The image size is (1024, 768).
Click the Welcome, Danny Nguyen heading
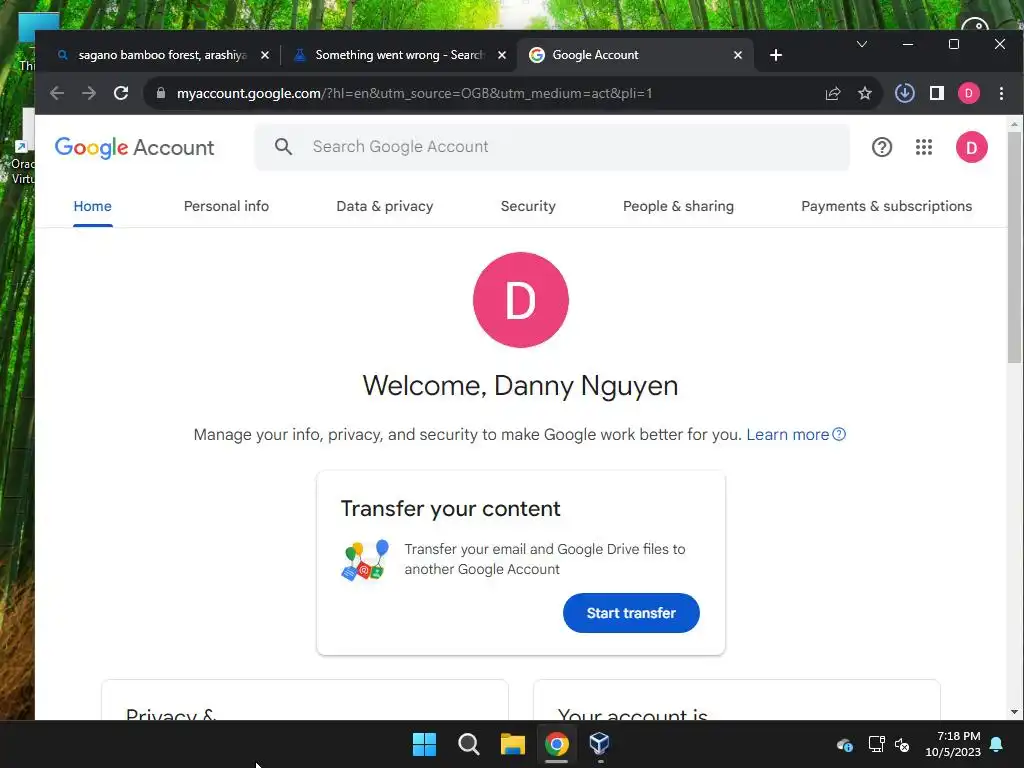[x=520, y=386]
